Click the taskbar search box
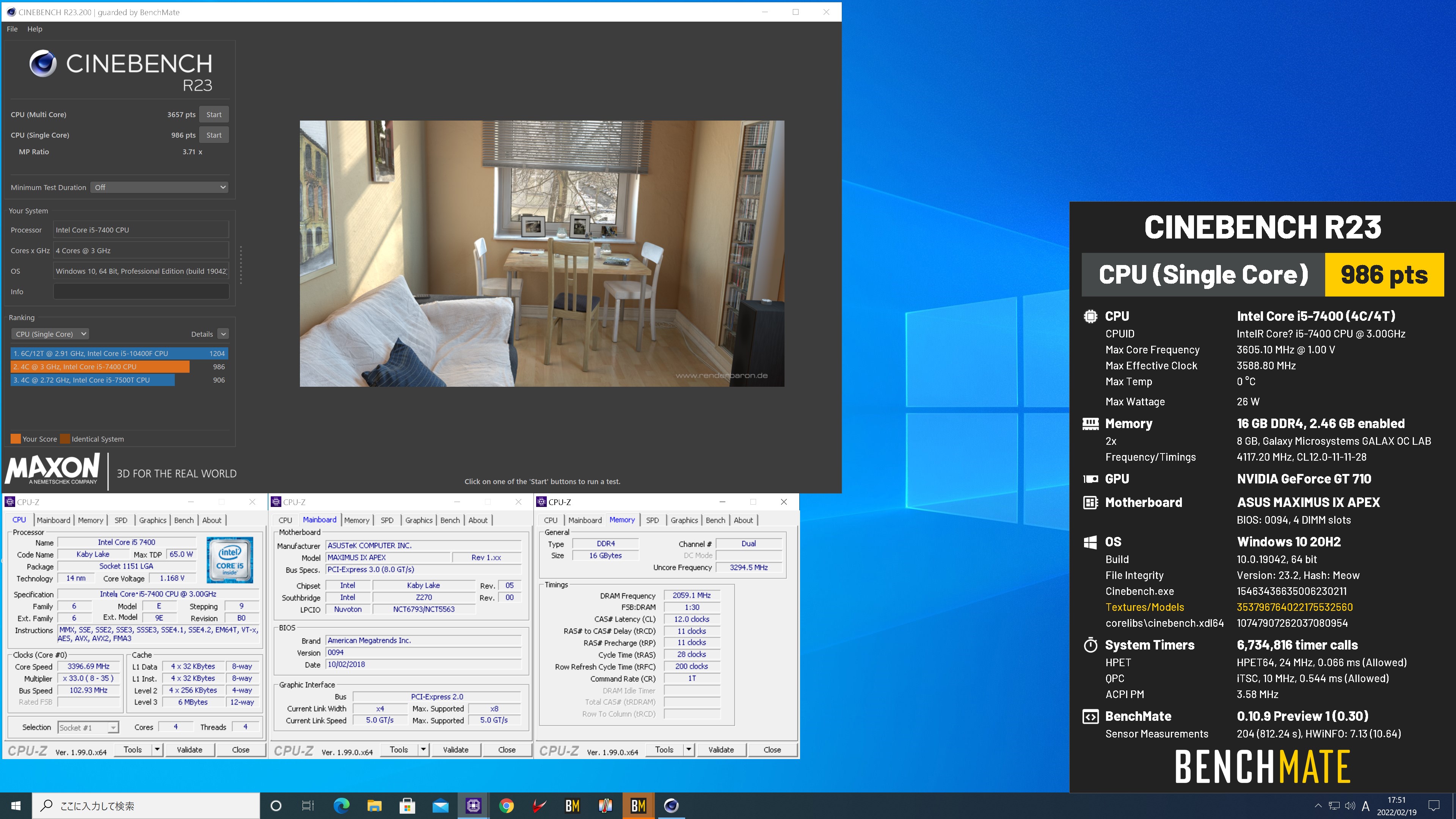The image size is (1456, 819). (x=146, y=805)
